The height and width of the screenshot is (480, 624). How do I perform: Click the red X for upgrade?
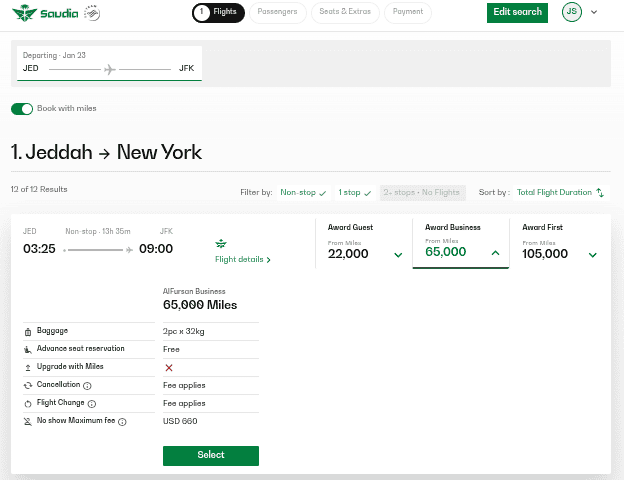point(169,368)
